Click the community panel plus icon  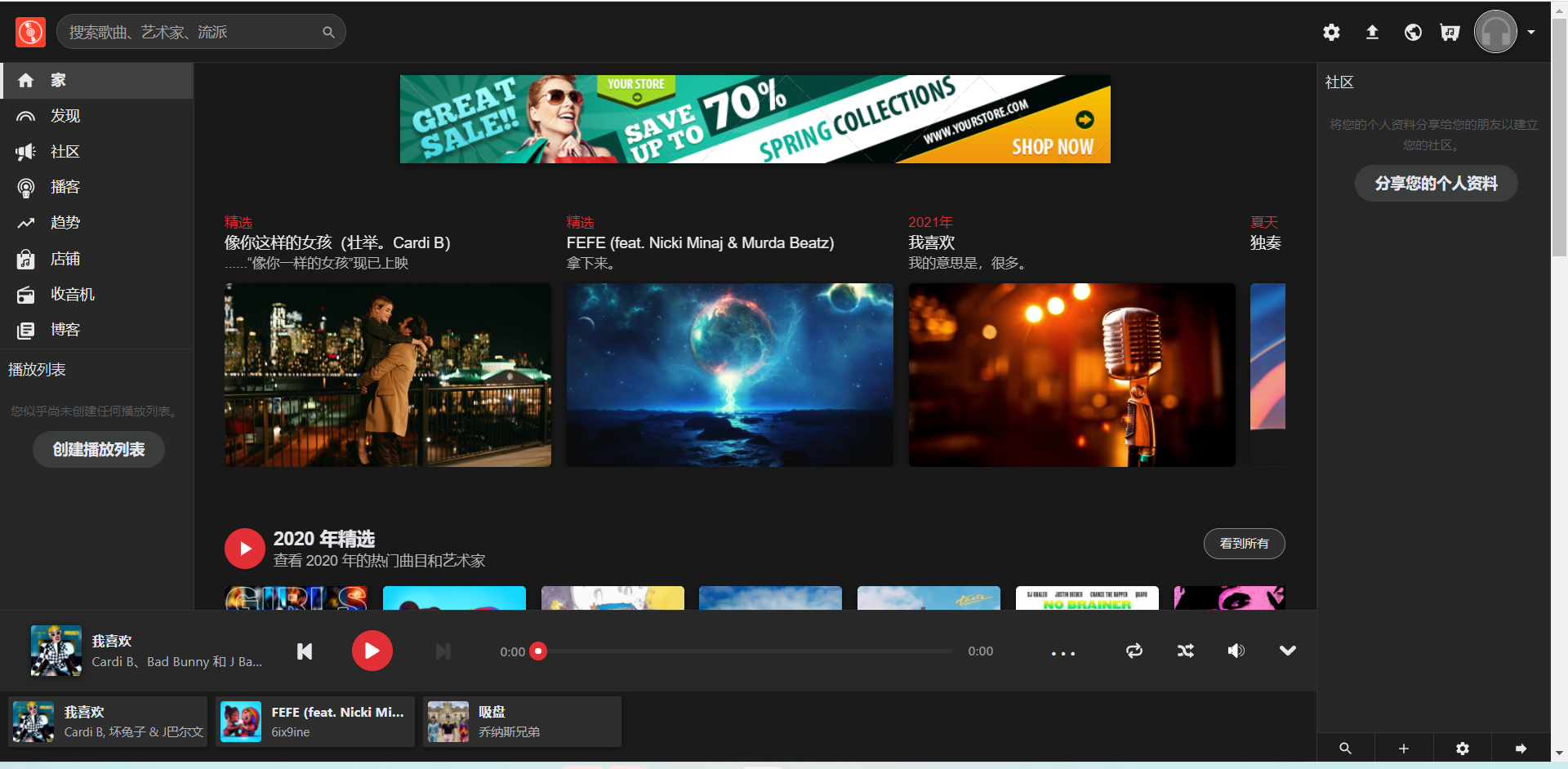point(1404,749)
